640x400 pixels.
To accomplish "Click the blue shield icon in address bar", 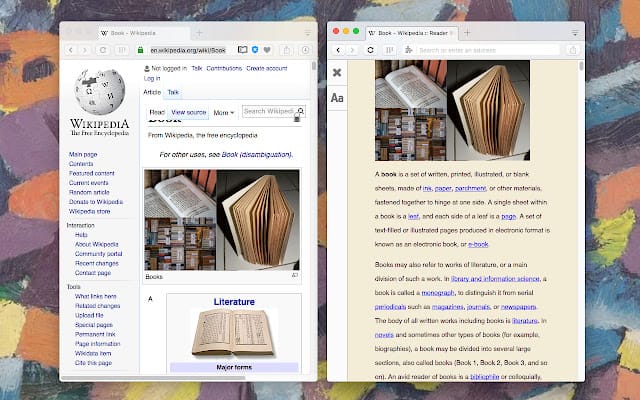I will tap(257, 49).
